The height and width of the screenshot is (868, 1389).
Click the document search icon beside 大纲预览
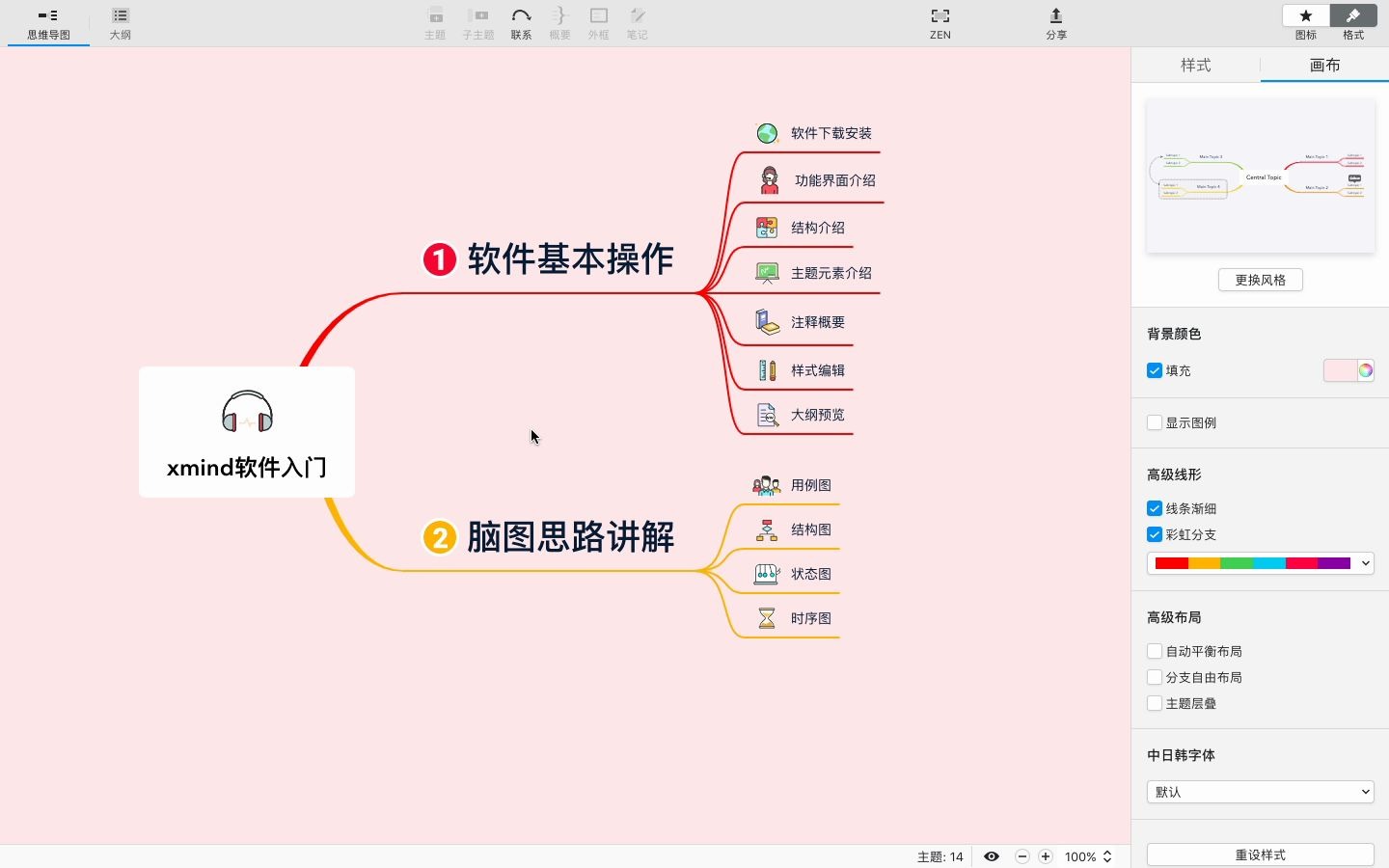[x=767, y=415]
